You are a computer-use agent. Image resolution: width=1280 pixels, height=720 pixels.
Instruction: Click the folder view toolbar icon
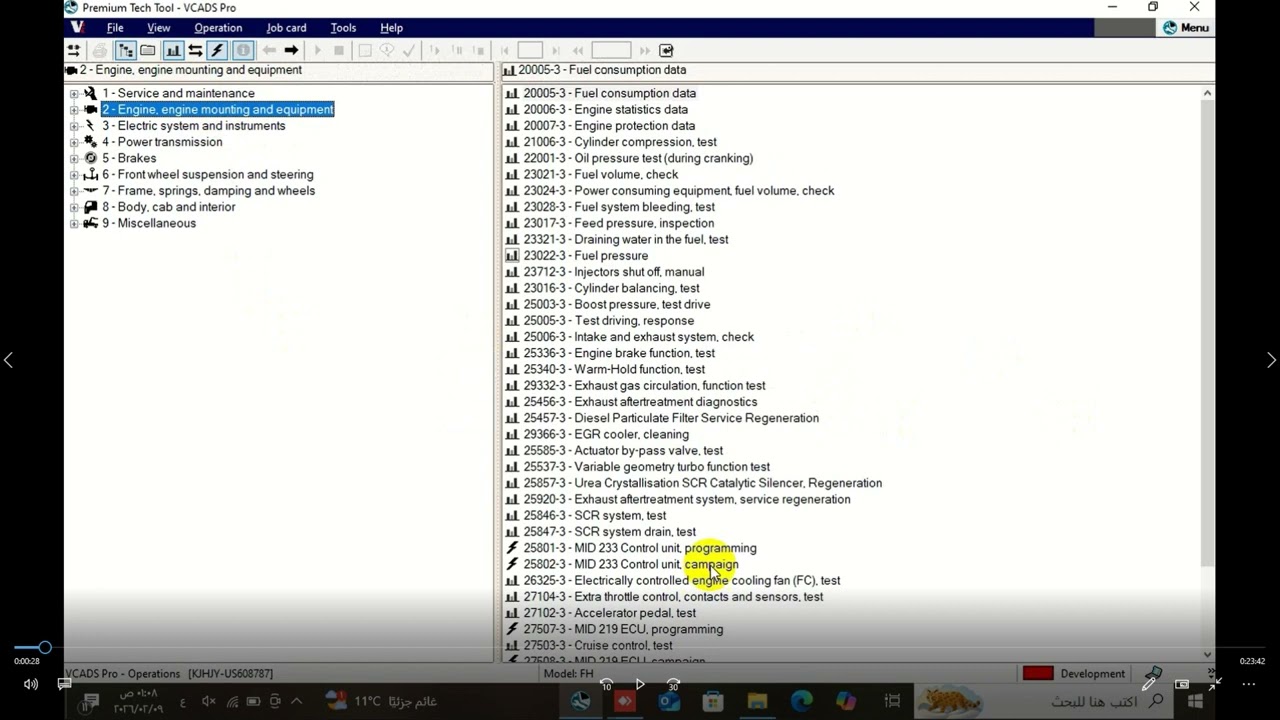pyautogui.click(x=148, y=50)
